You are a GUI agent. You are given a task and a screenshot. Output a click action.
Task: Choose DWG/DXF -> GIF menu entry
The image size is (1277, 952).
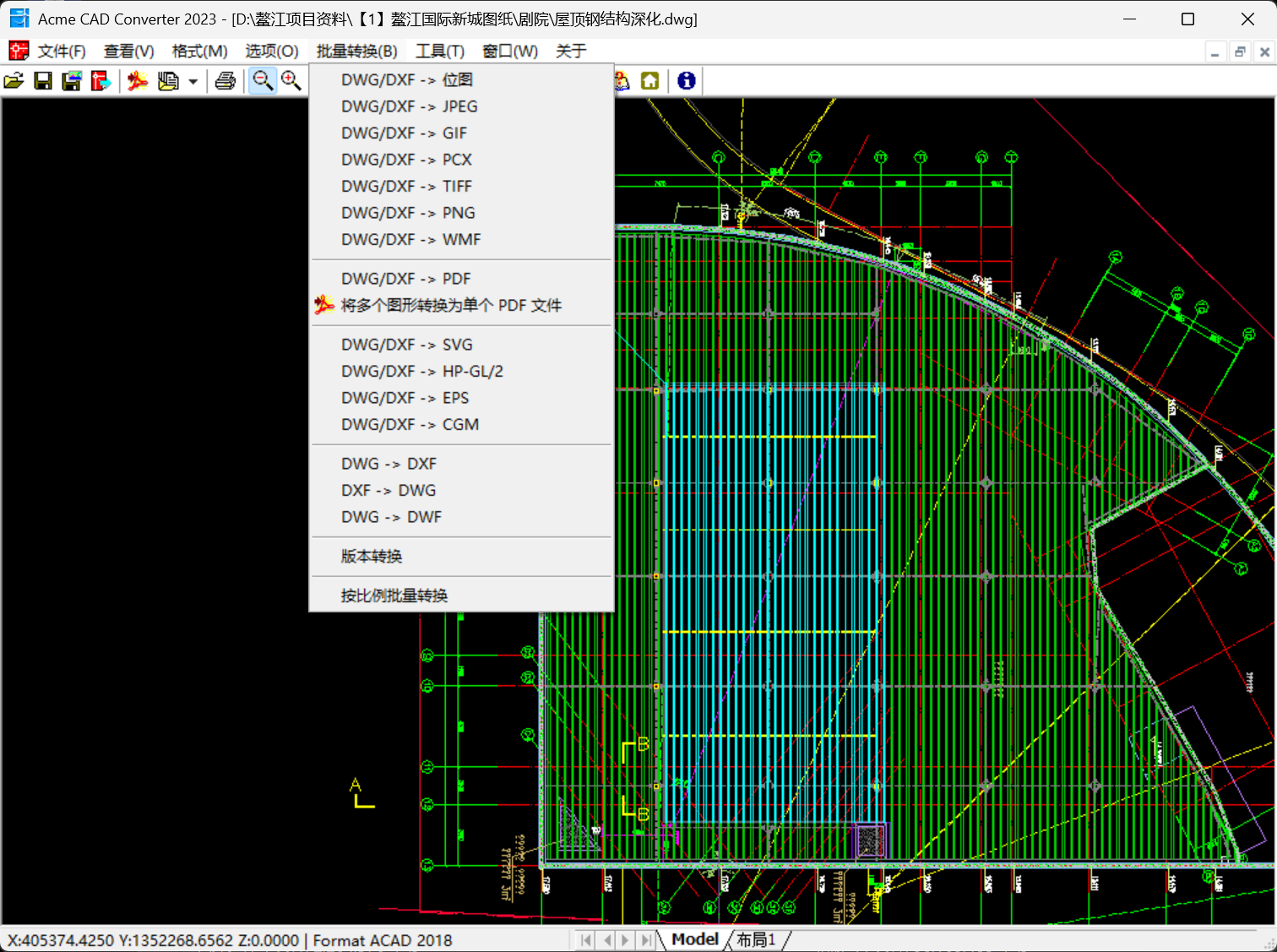click(x=461, y=133)
